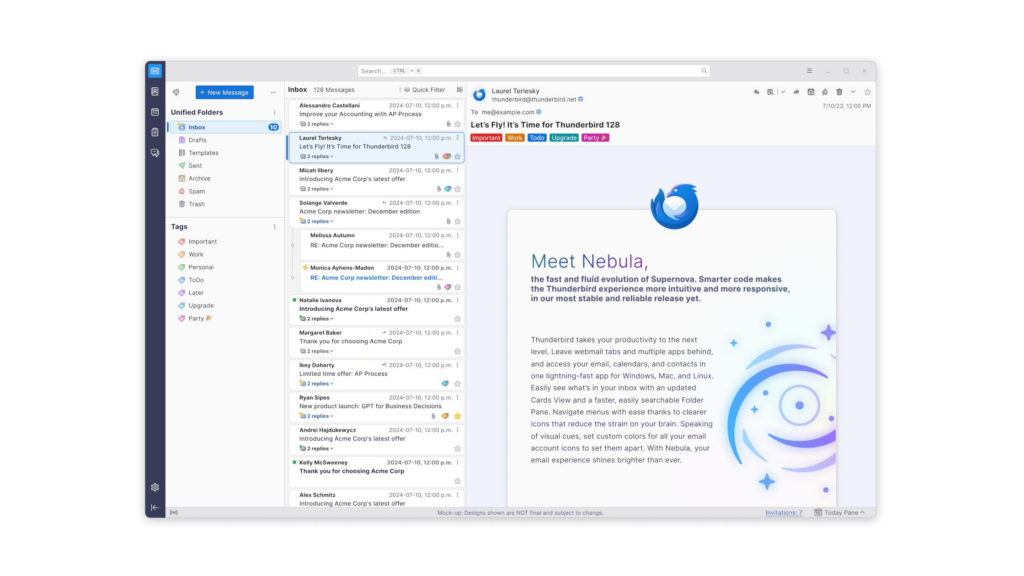The height and width of the screenshot is (576, 1024).
Task: Open the Invitations: 7 link
Action: [784, 513]
